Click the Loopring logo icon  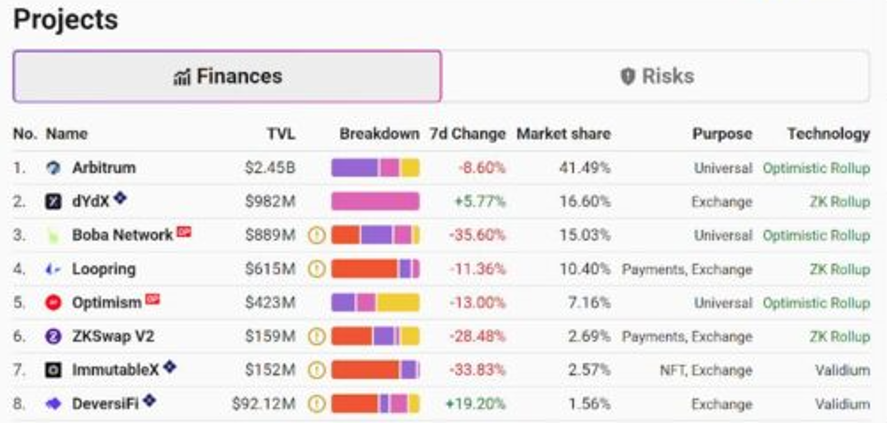point(53,269)
